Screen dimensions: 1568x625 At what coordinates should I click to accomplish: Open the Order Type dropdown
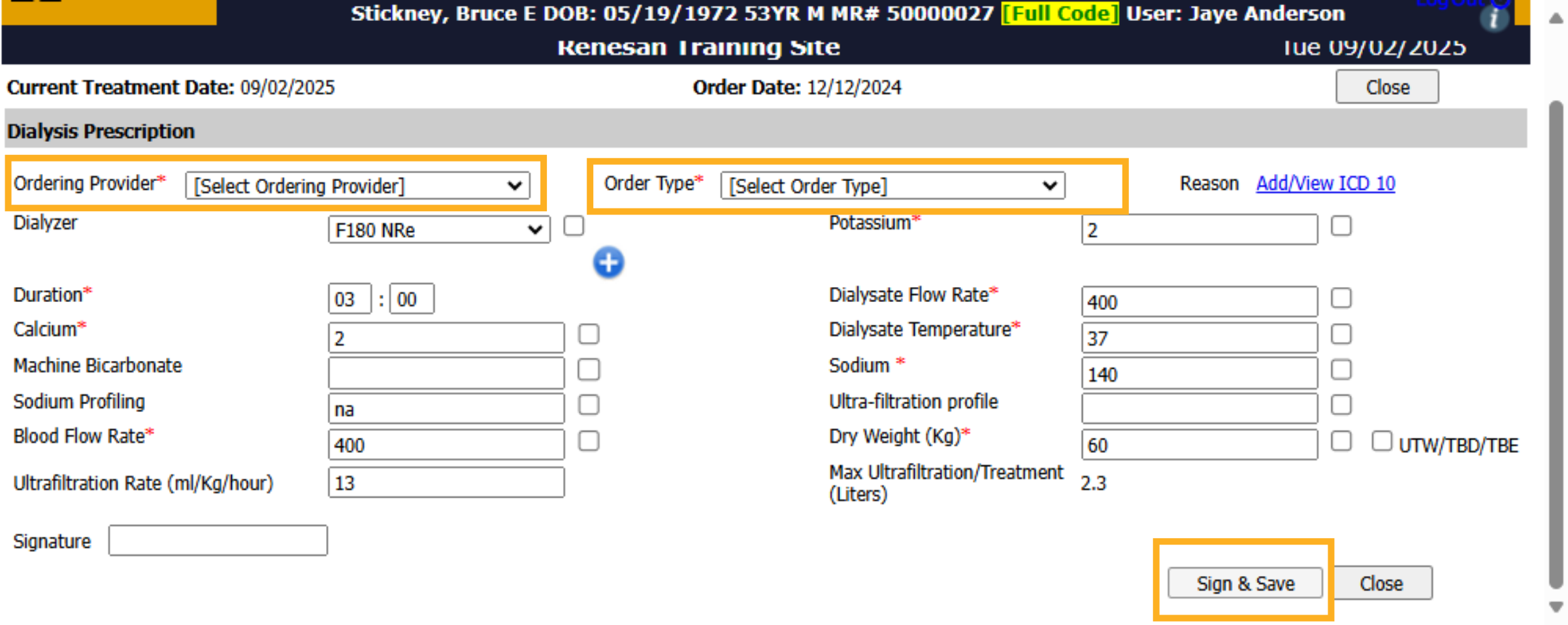pos(892,186)
